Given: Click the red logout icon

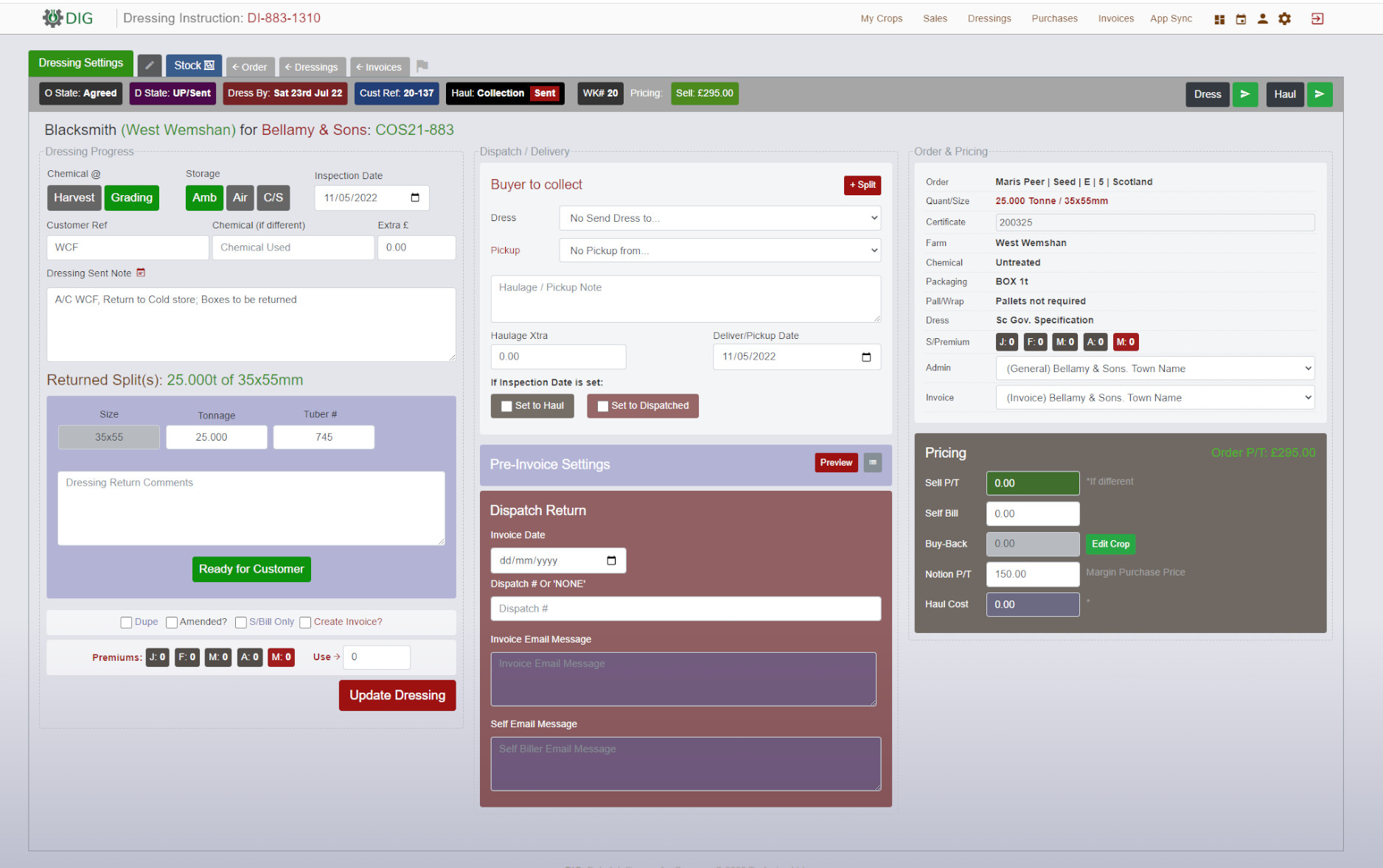Looking at the screenshot, I should 1317,19.
